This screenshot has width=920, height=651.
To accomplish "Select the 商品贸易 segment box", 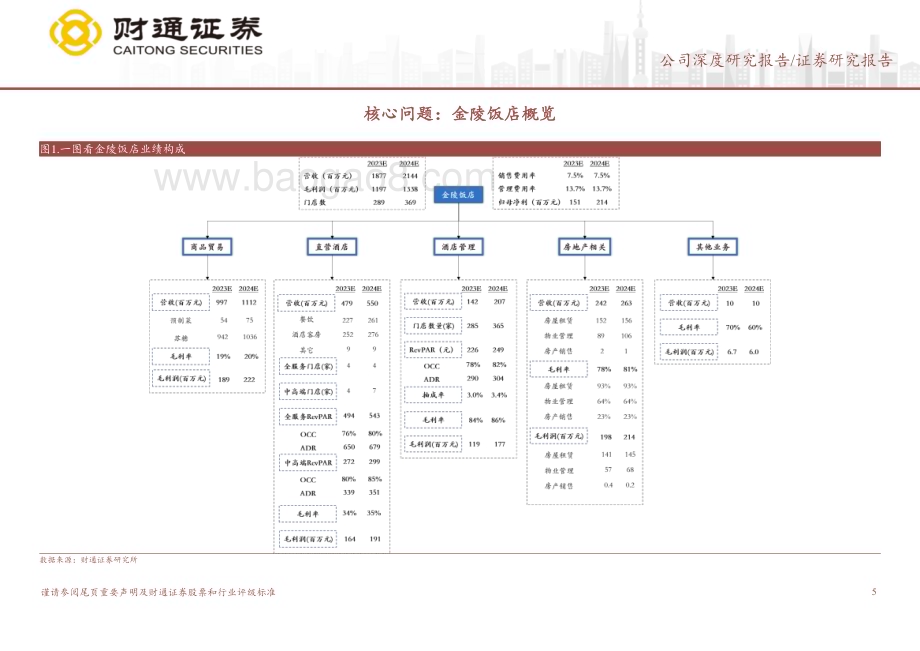I will tap(207, 247).
